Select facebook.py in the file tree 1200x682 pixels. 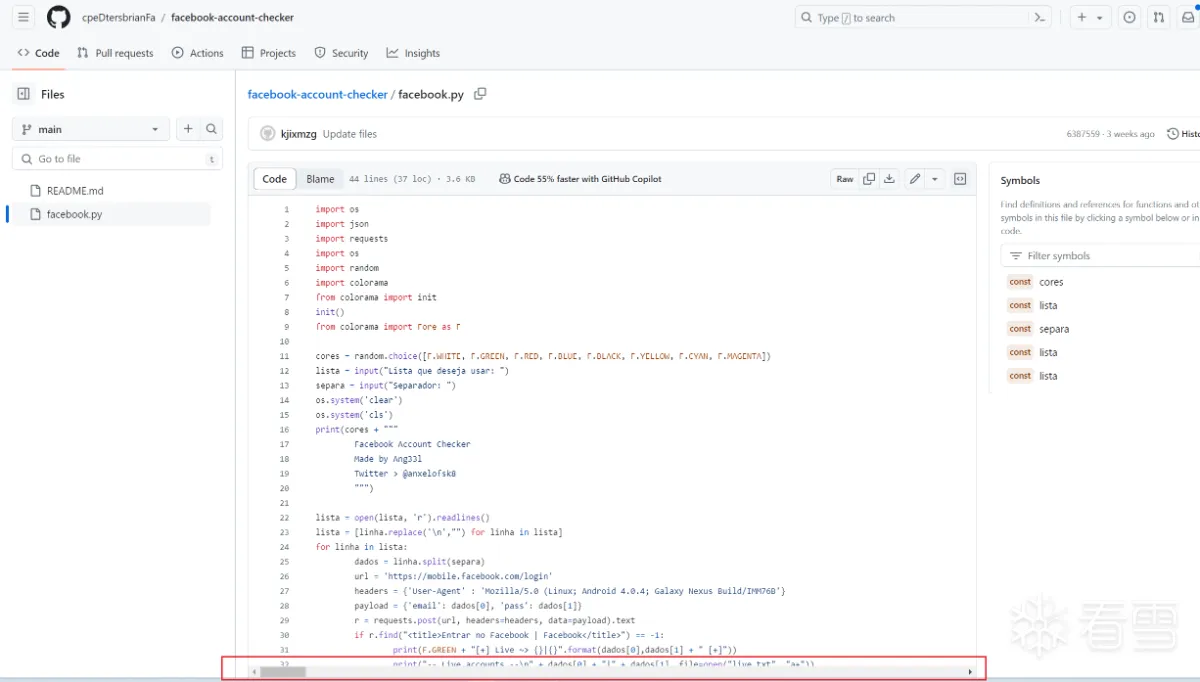[x=74, y=214]
